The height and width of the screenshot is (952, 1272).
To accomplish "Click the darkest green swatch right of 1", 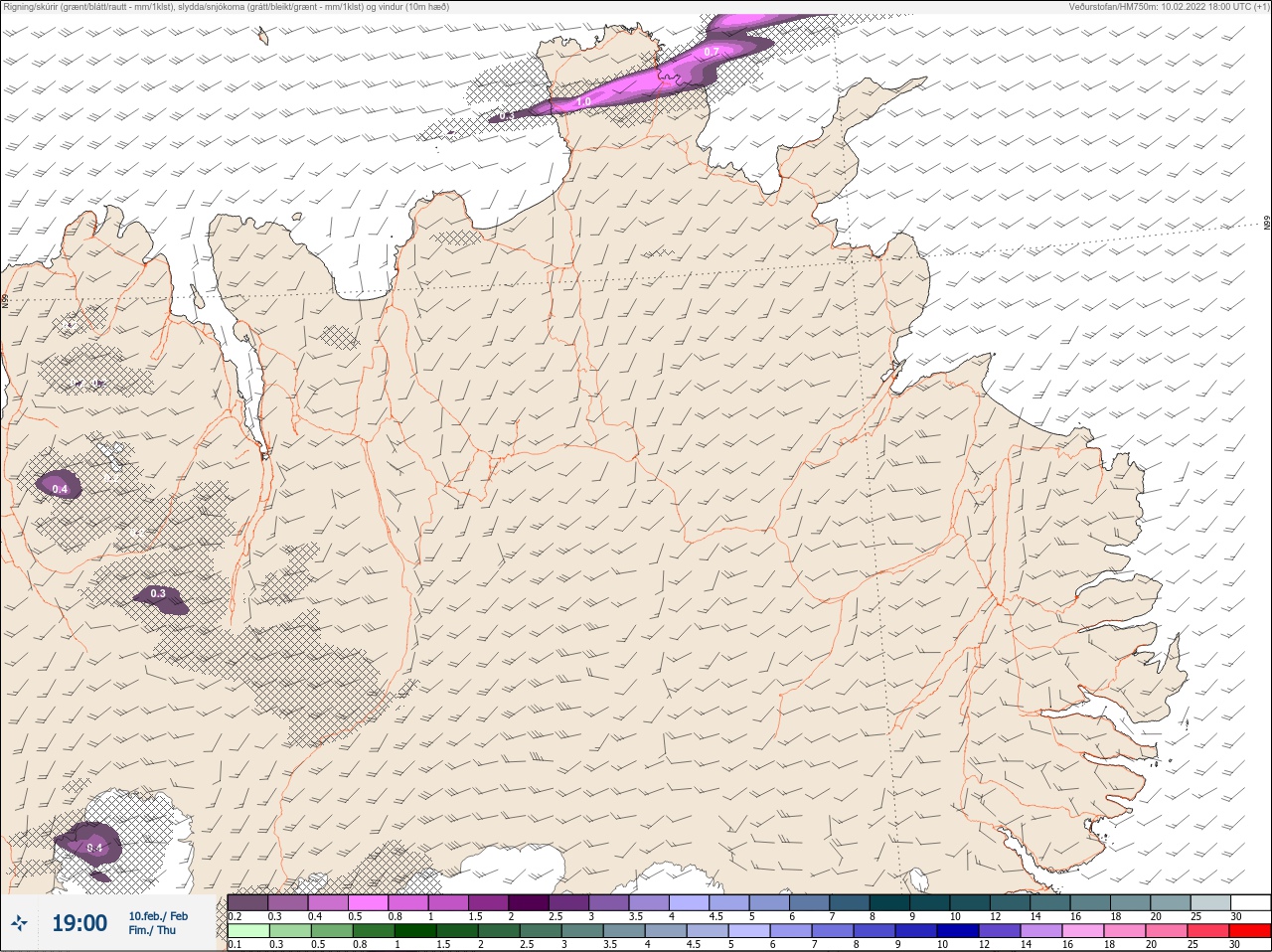I will [415, 931].
